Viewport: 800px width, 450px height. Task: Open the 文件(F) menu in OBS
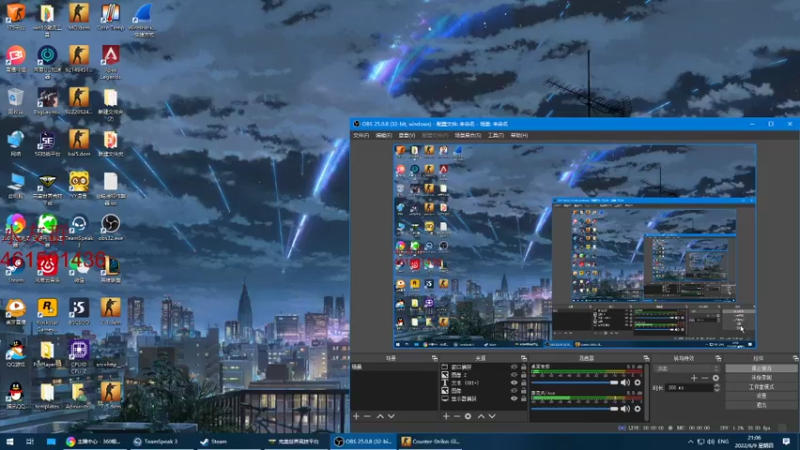tap(361, 136)
